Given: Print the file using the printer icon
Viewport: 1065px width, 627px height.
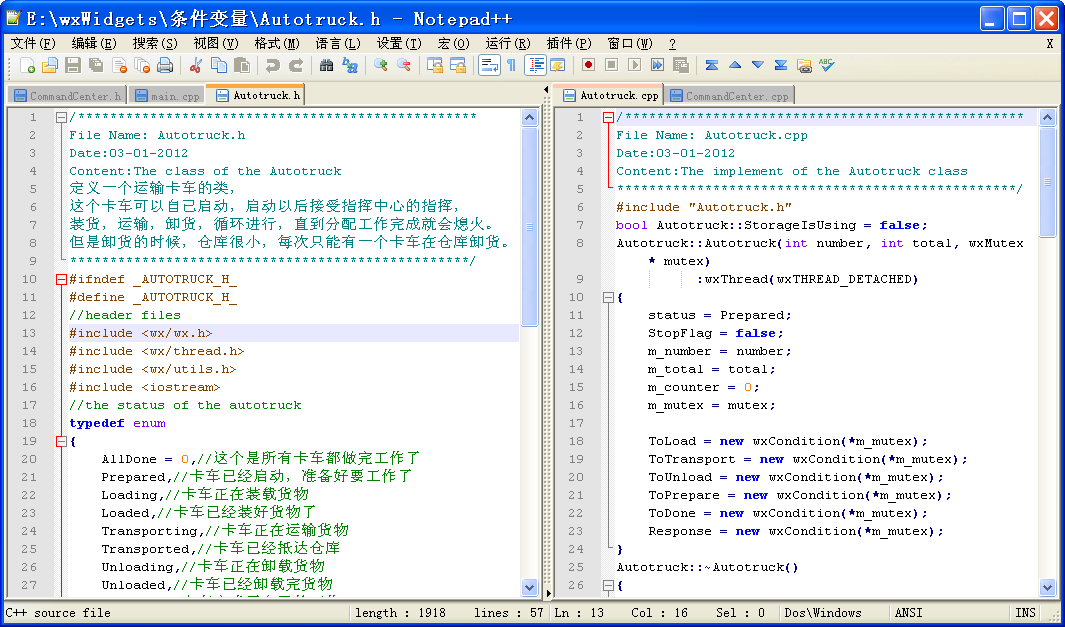Looking at the screenshot, I should [165, 65].
